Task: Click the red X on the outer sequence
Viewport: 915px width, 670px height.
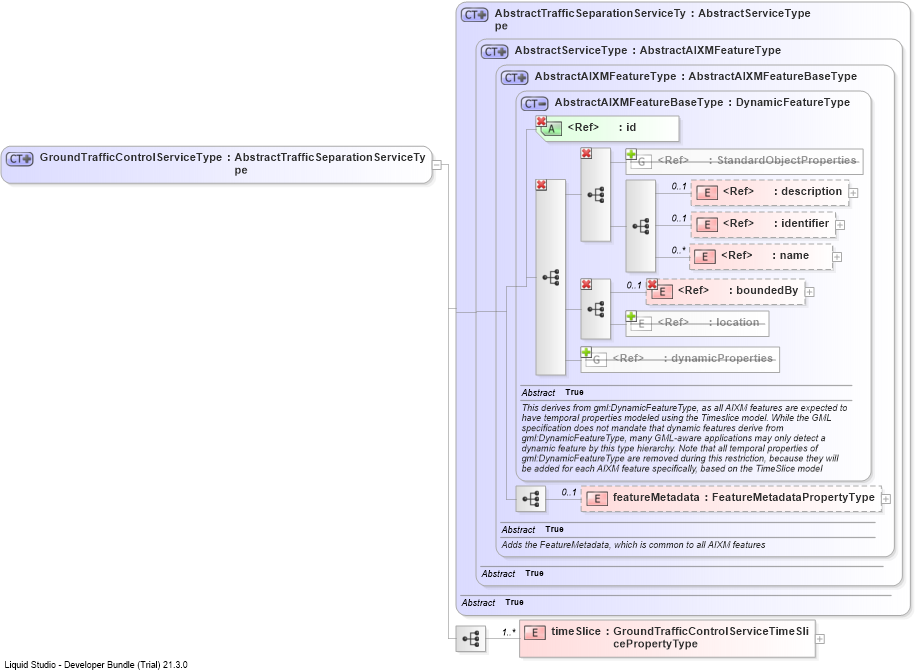Action: pos(542,185)
